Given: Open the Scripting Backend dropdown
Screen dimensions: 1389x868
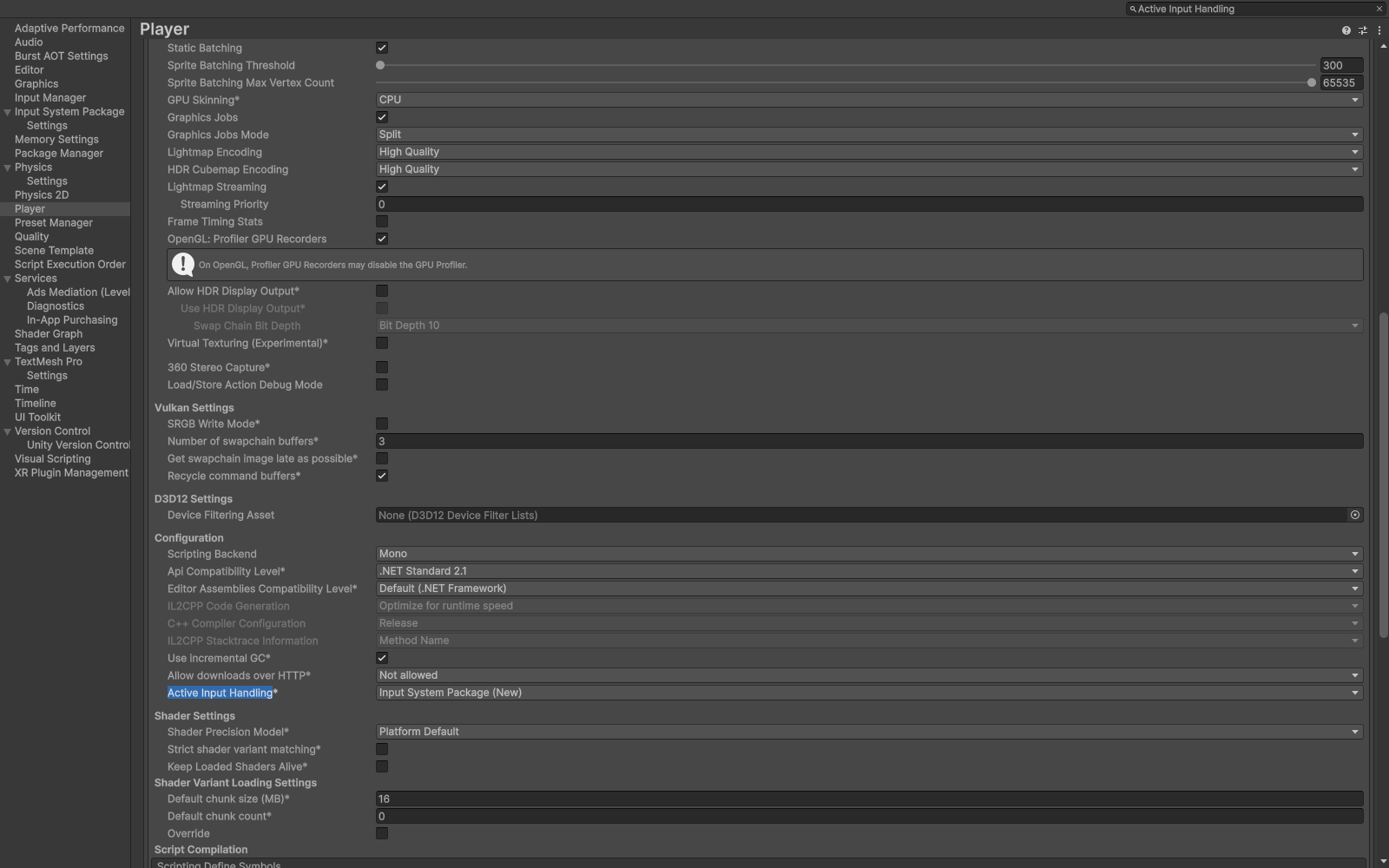Looking at the screenshot, I should (x=869, y=554).
